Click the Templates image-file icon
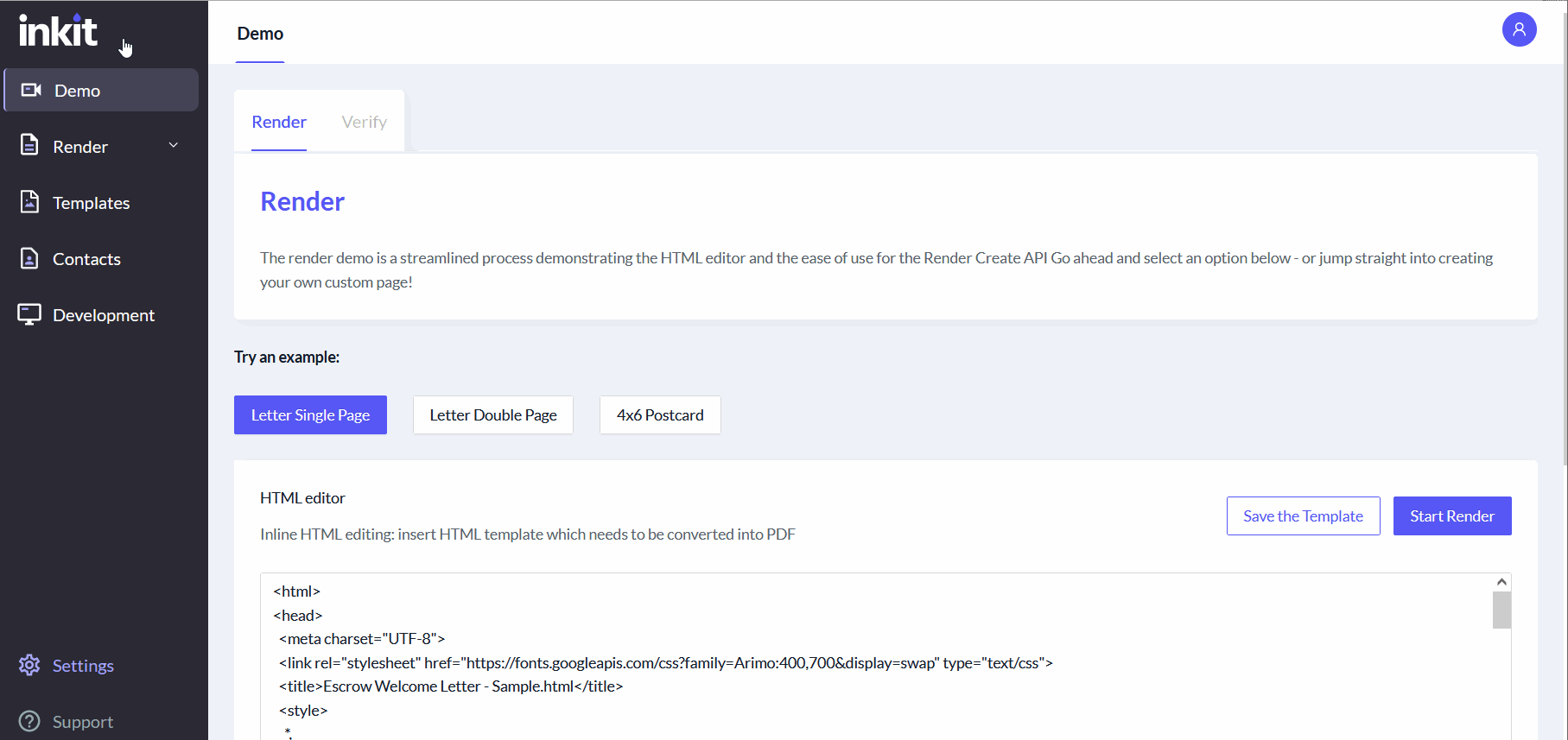Viewport: 1568px width, 740px height. tap(29, 201)
